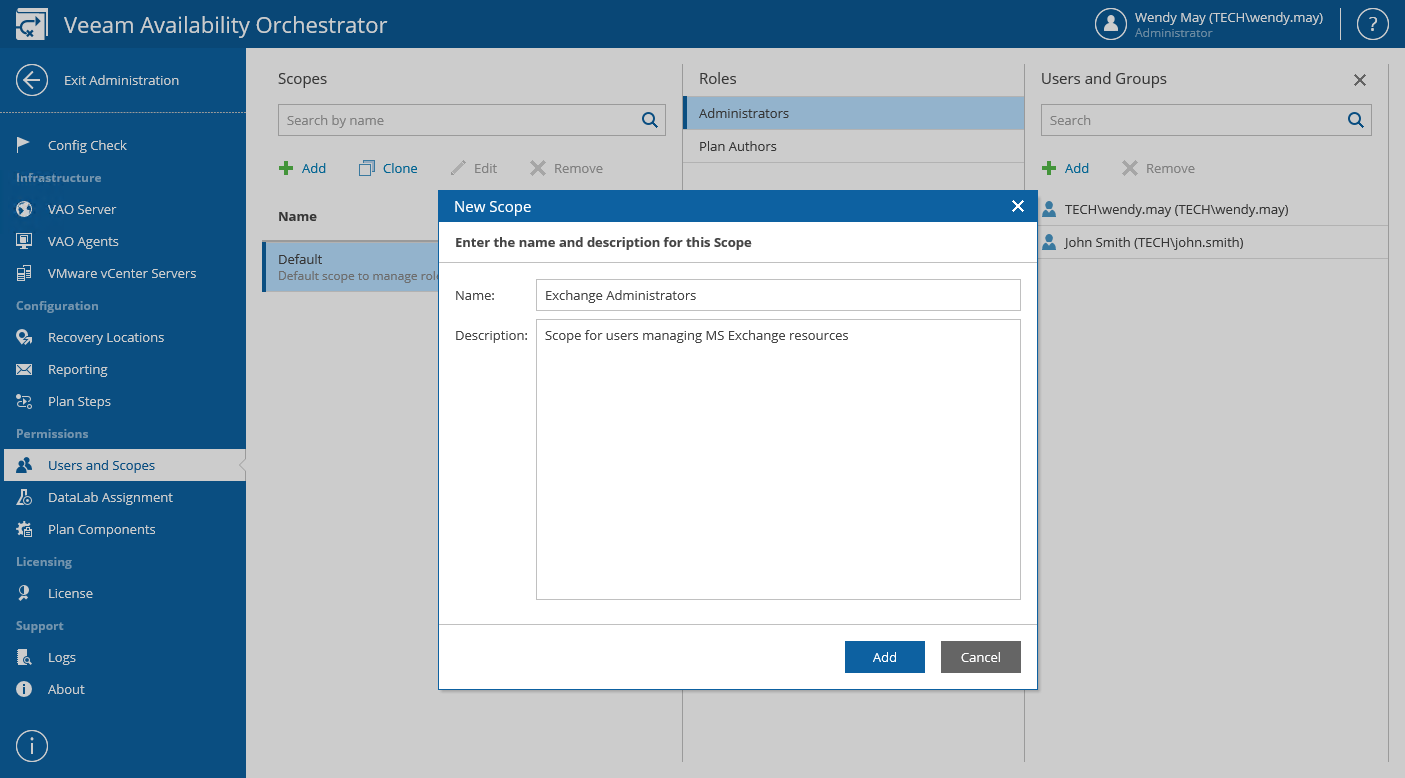The image size is (1405, 778).
Task: Click inside the Description text area
Action: [778, 459]
